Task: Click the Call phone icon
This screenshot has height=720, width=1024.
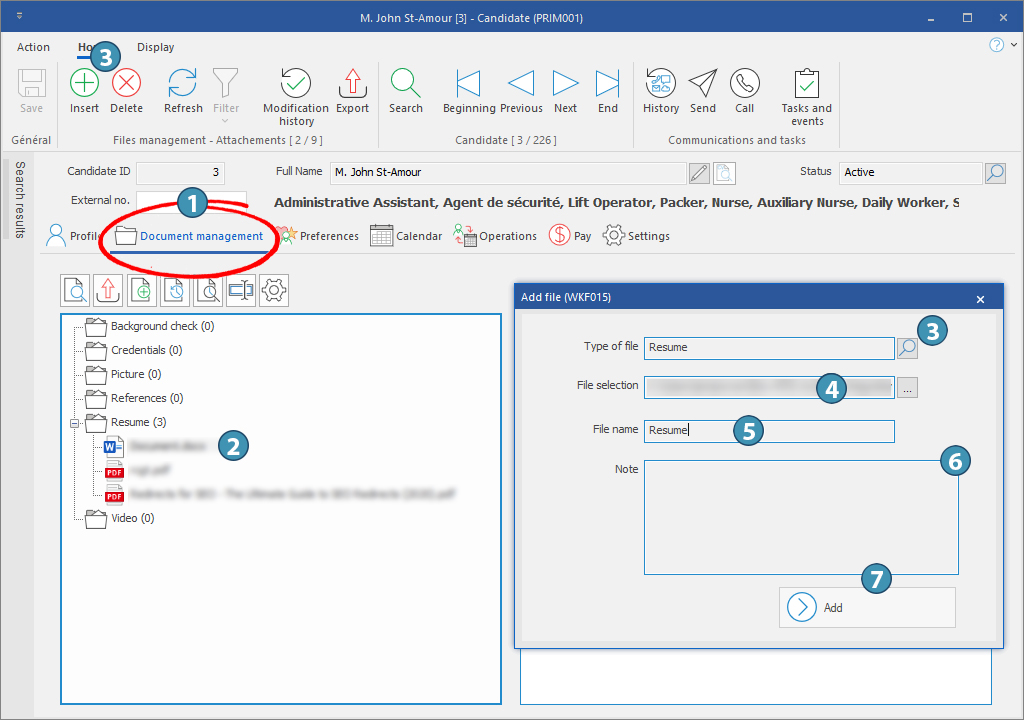Action: tap(744, 84)
